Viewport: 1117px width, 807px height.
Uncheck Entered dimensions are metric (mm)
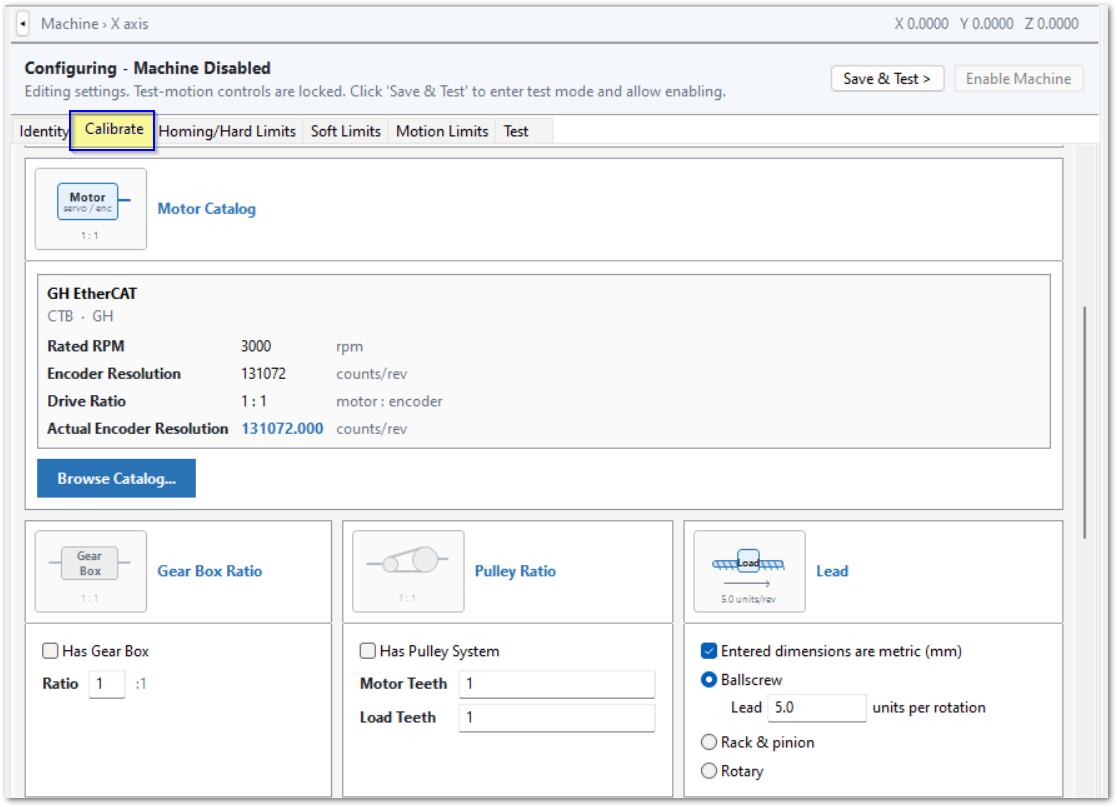[x=709, y=650]
